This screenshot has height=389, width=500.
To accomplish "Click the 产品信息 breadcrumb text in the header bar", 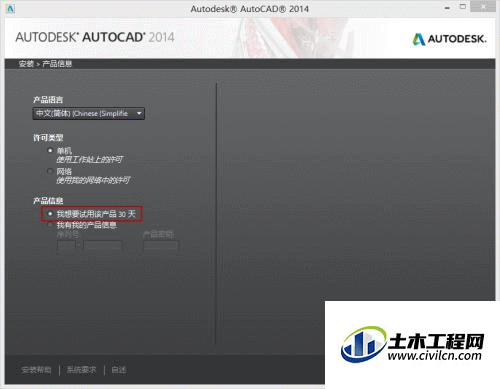I will 57,64.
